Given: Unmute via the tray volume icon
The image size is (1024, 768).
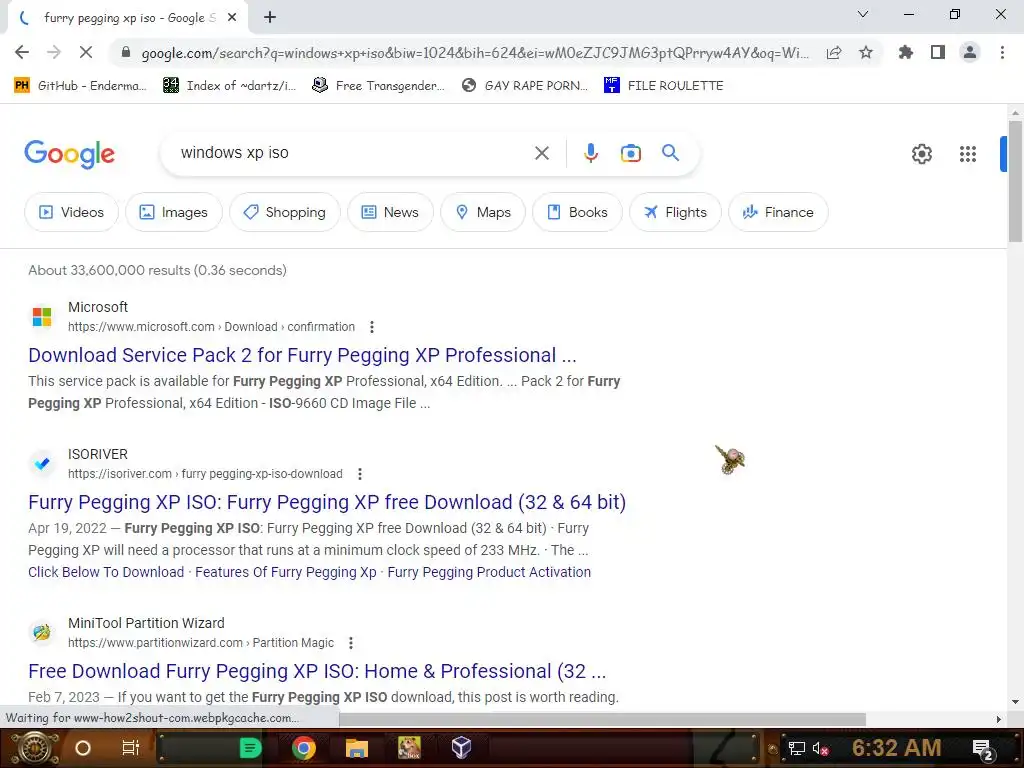Looking at the screenshot, I should pos(820,748).
